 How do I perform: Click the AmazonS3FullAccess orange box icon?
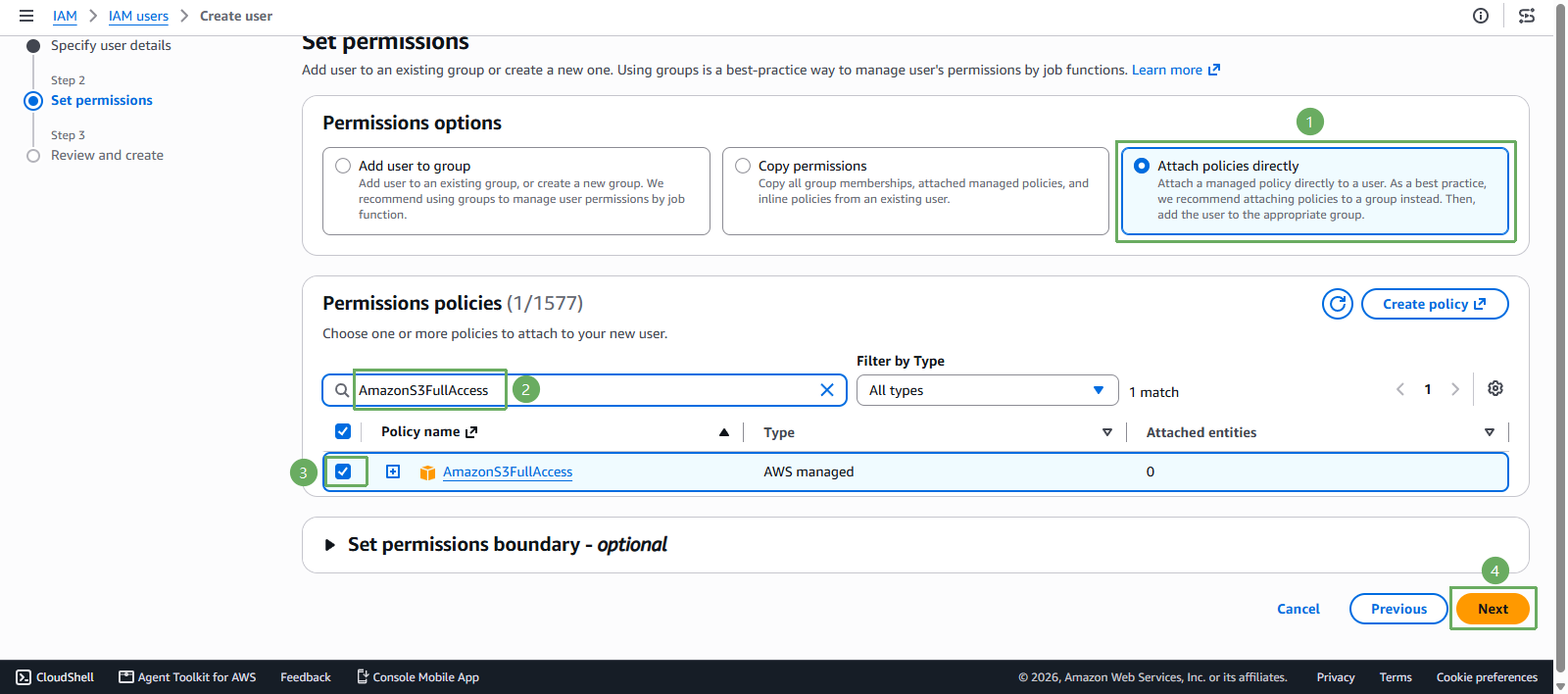[427, 472]
